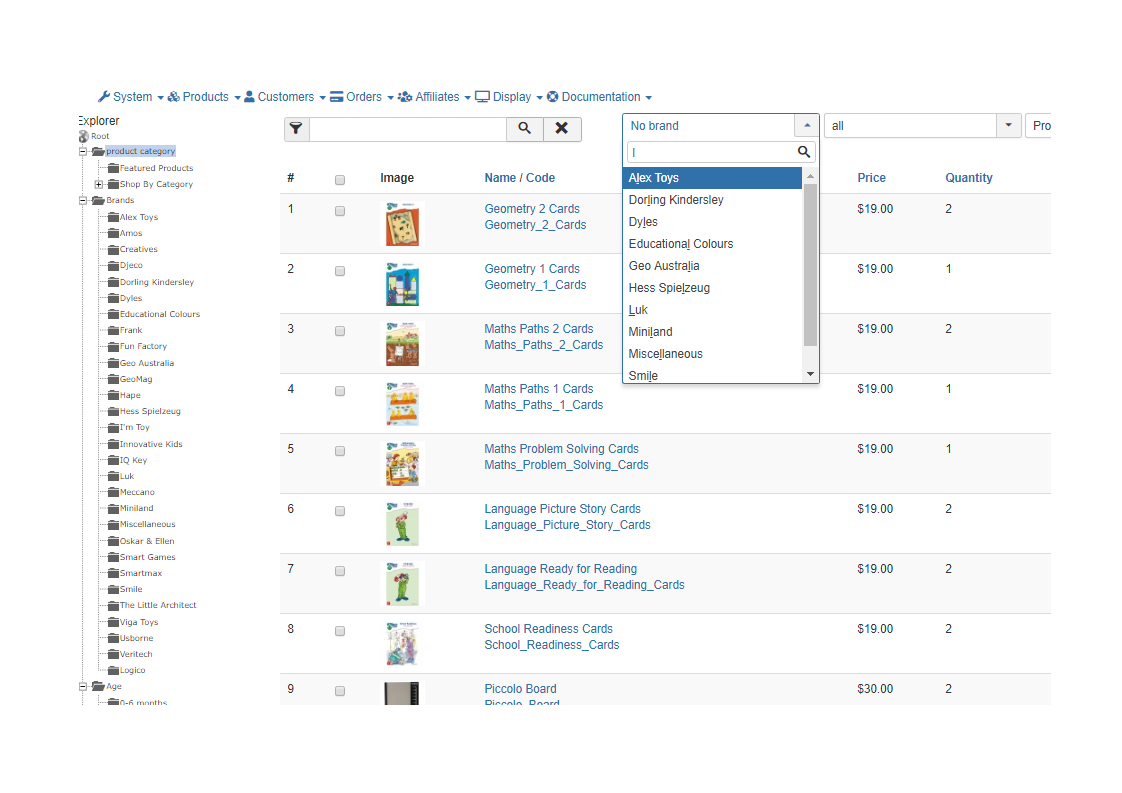Open the Products menu
The width and height of the screenshot is (1122, 793).
[204, 97]
